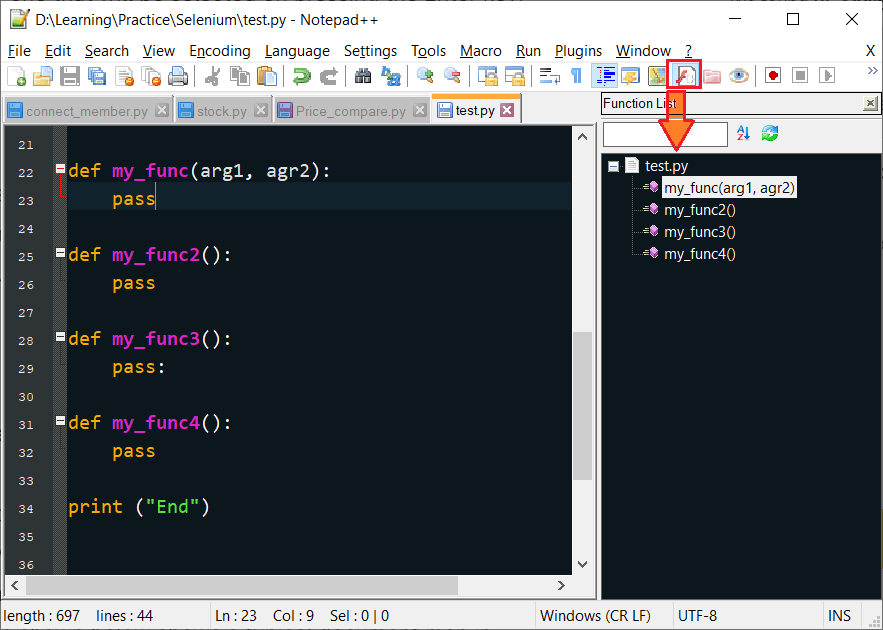Click the horizontal scrollbar right arrow

tap(561, 586)
